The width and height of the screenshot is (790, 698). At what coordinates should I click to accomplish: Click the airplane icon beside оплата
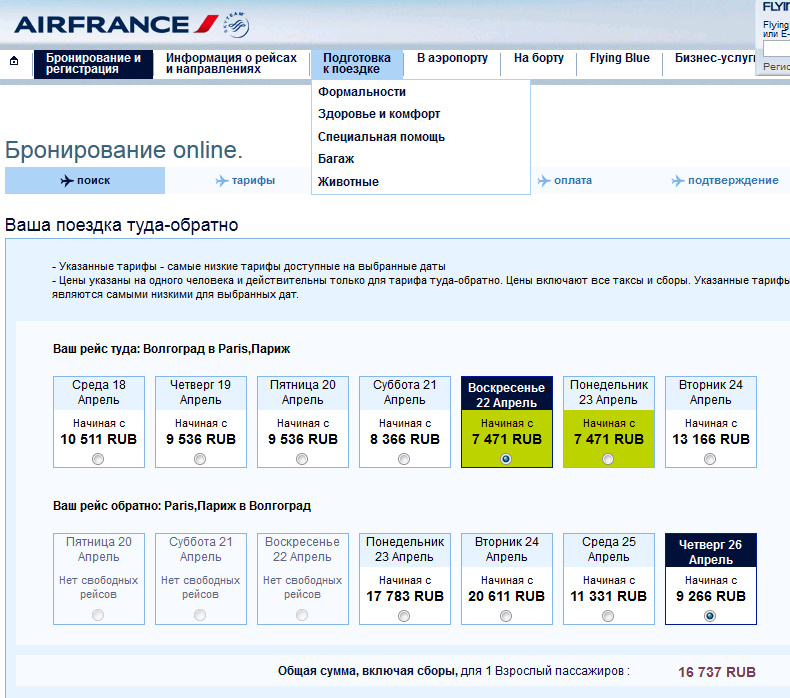pyautogui.click(x=544, y=180)
